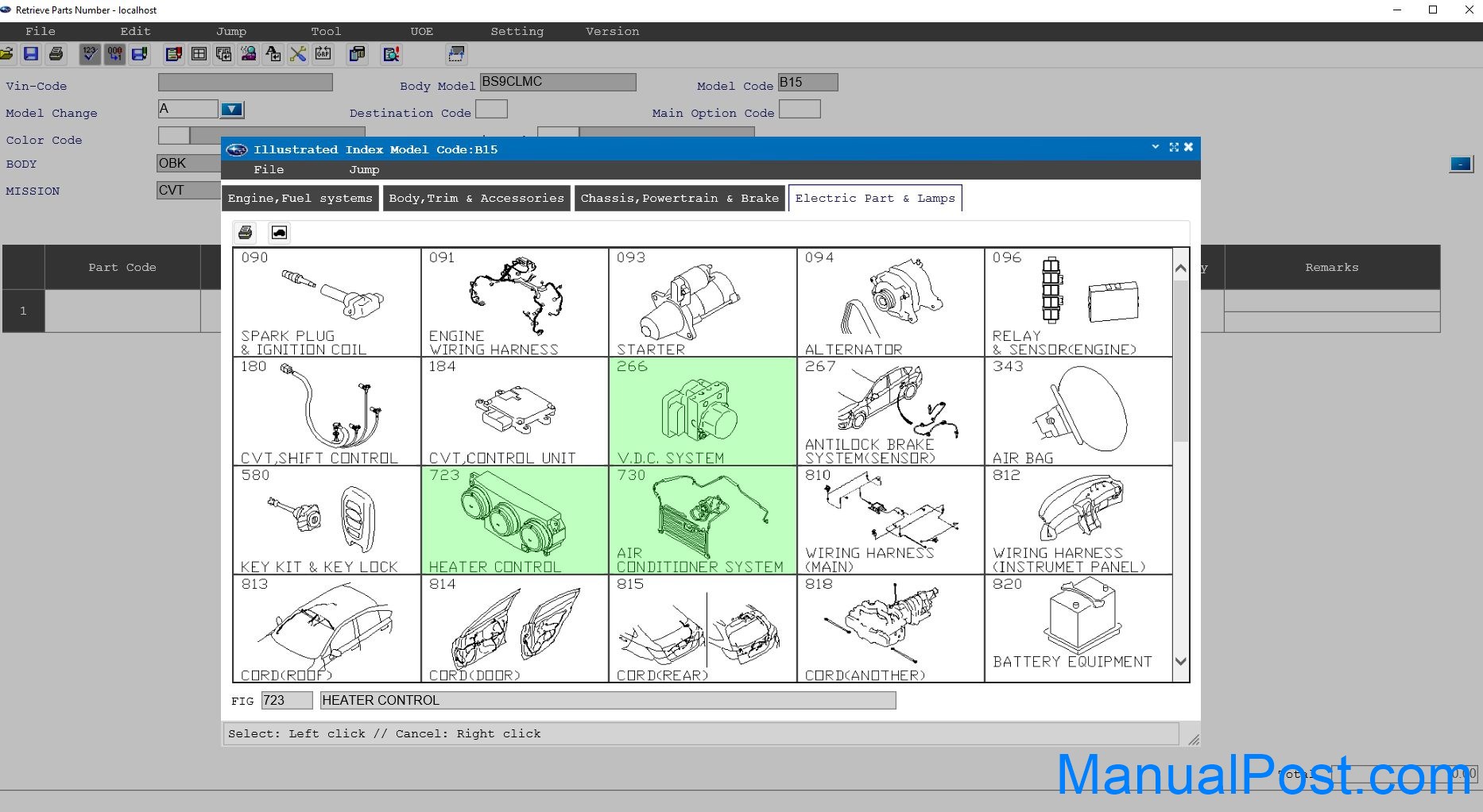Select 812 Wiring Harness Instrument Panel
The image size is (1483, 812).
click(1078, 520)
